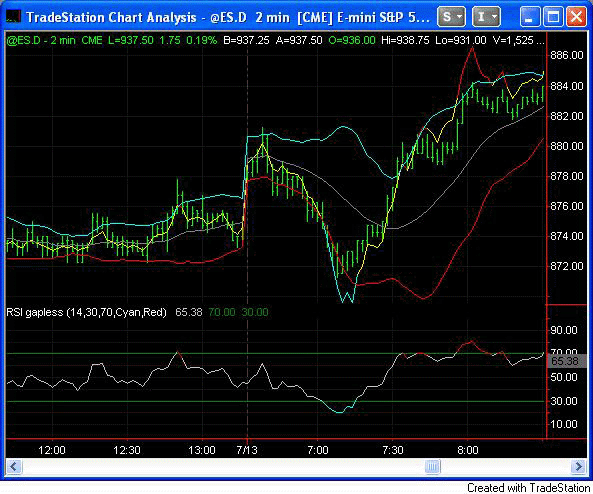The image size is (593, 494).
Task: Click the 886.00 price axis label
Action: click(567, 55)
